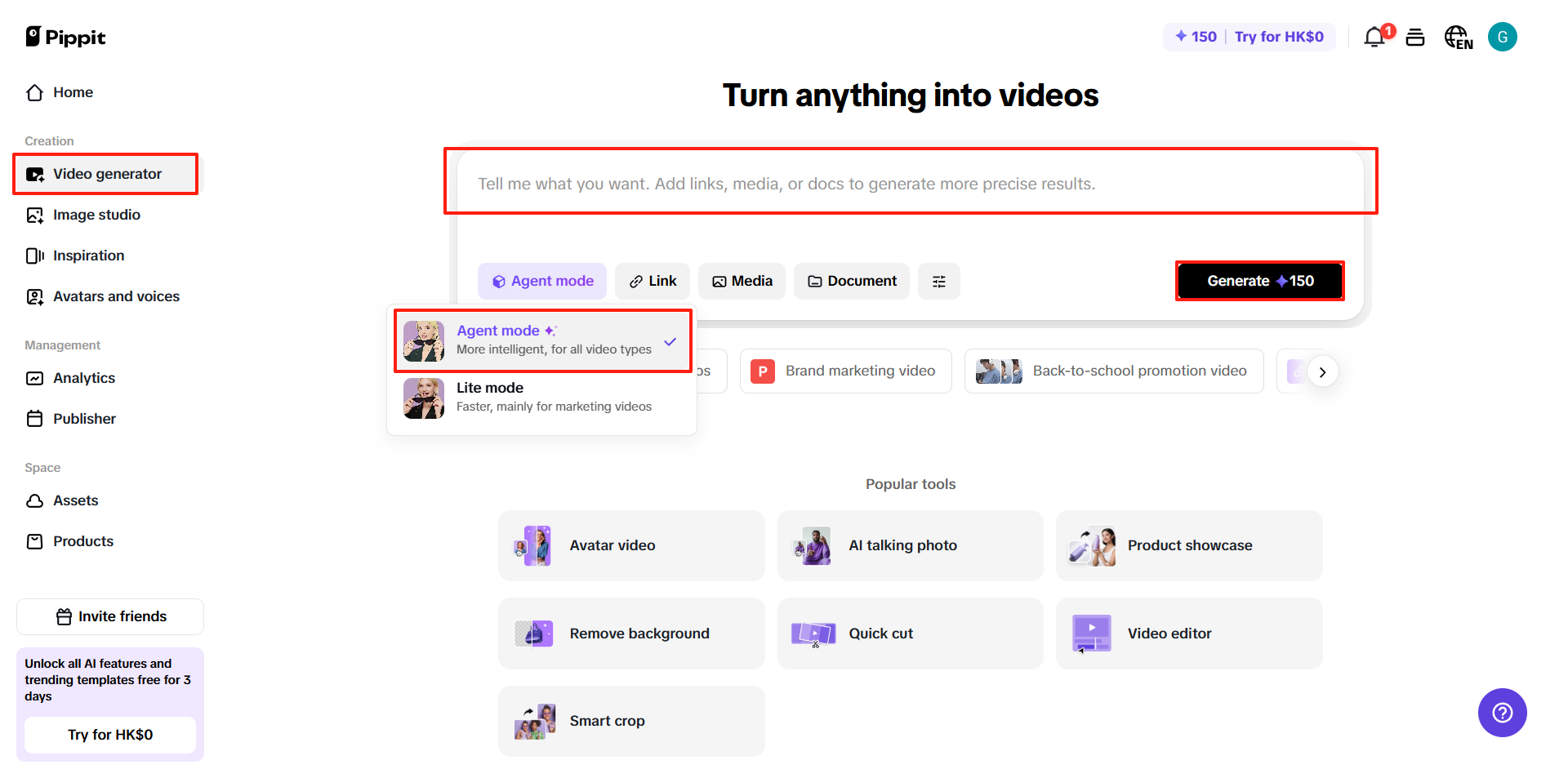Select the Remove background tool
Image resolution: width=1568 pixels, height=778 pixels.
(631, 634)
